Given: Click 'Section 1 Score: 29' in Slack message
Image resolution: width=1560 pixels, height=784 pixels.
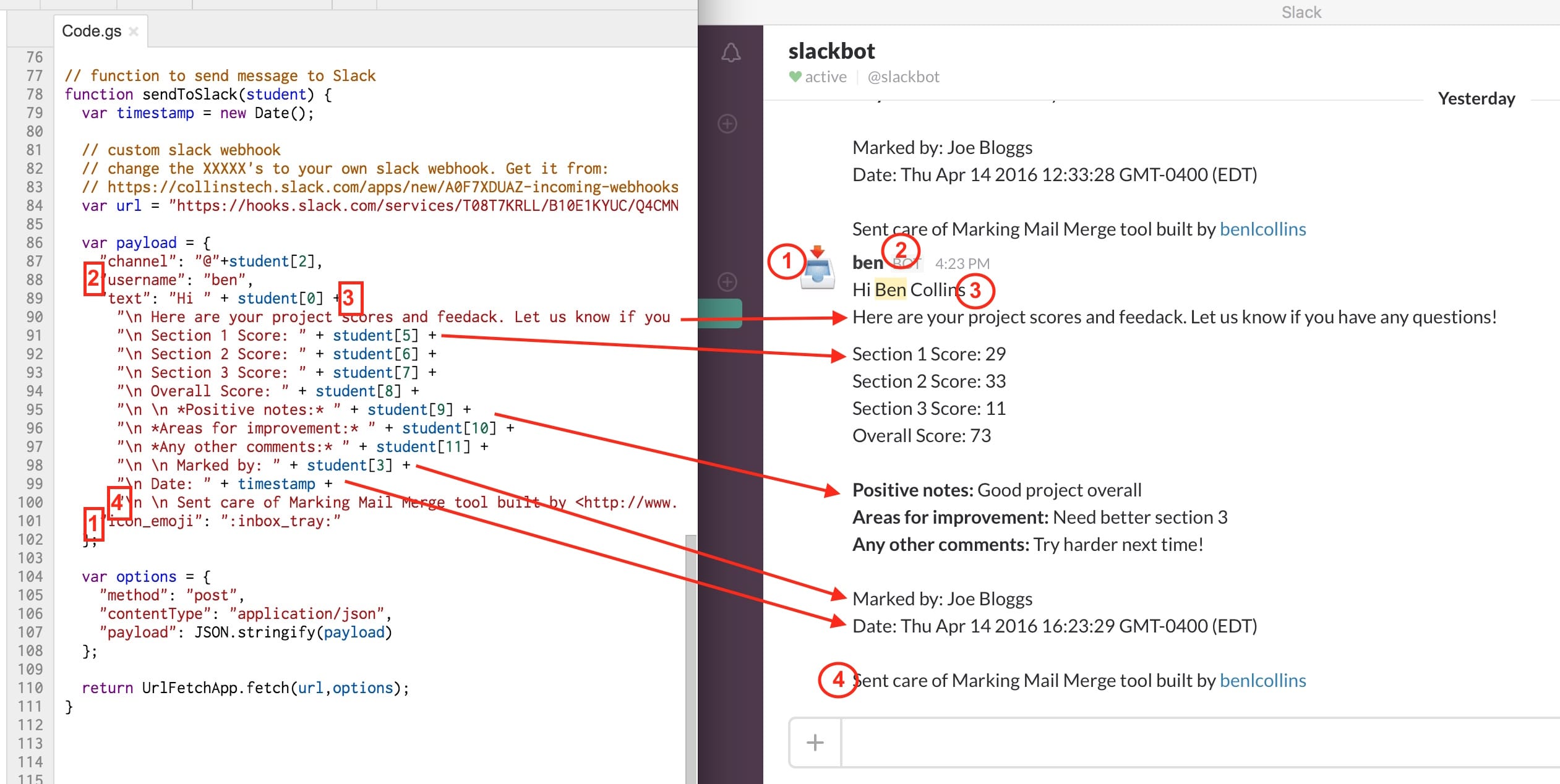Looking at the screenshot, I should point(929,354).
